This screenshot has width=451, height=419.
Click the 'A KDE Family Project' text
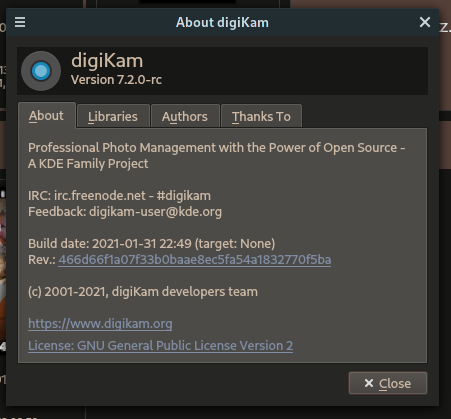[88, 164]
